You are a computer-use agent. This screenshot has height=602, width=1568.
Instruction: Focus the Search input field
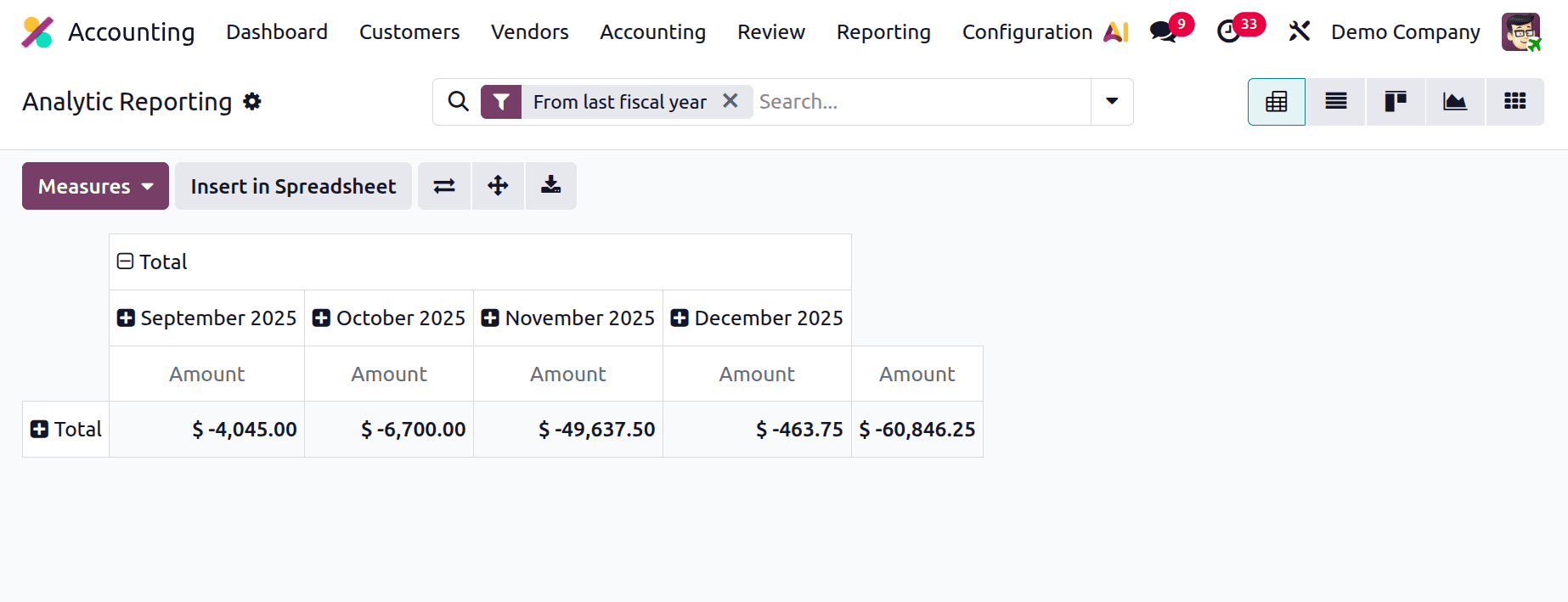[x=922, y=102]
